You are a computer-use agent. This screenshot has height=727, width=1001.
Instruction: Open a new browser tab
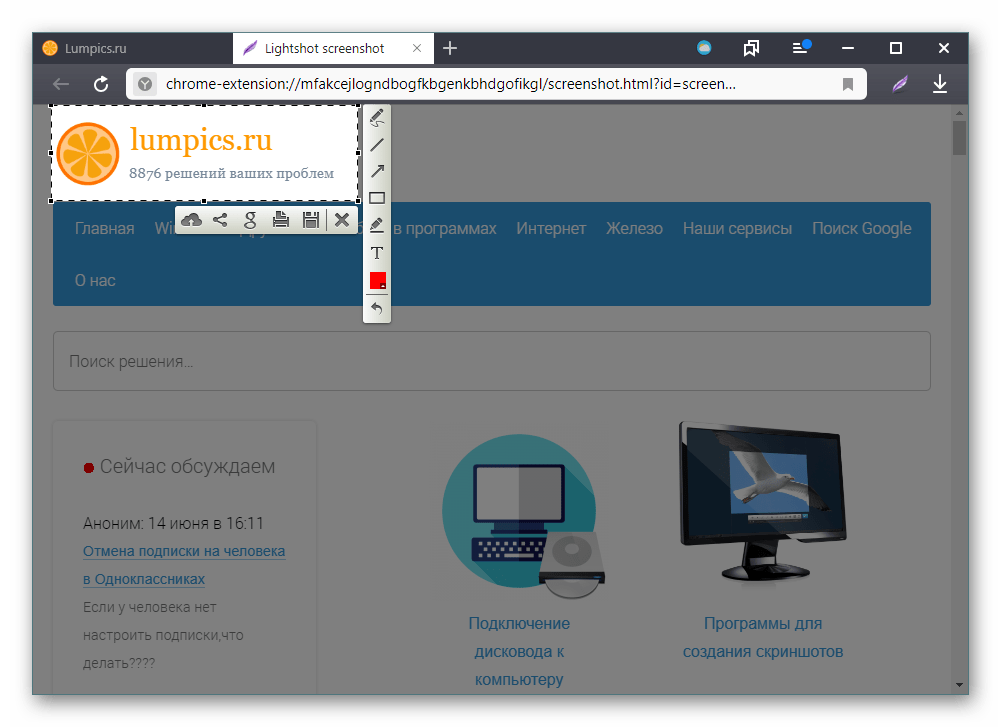point(450,48)
